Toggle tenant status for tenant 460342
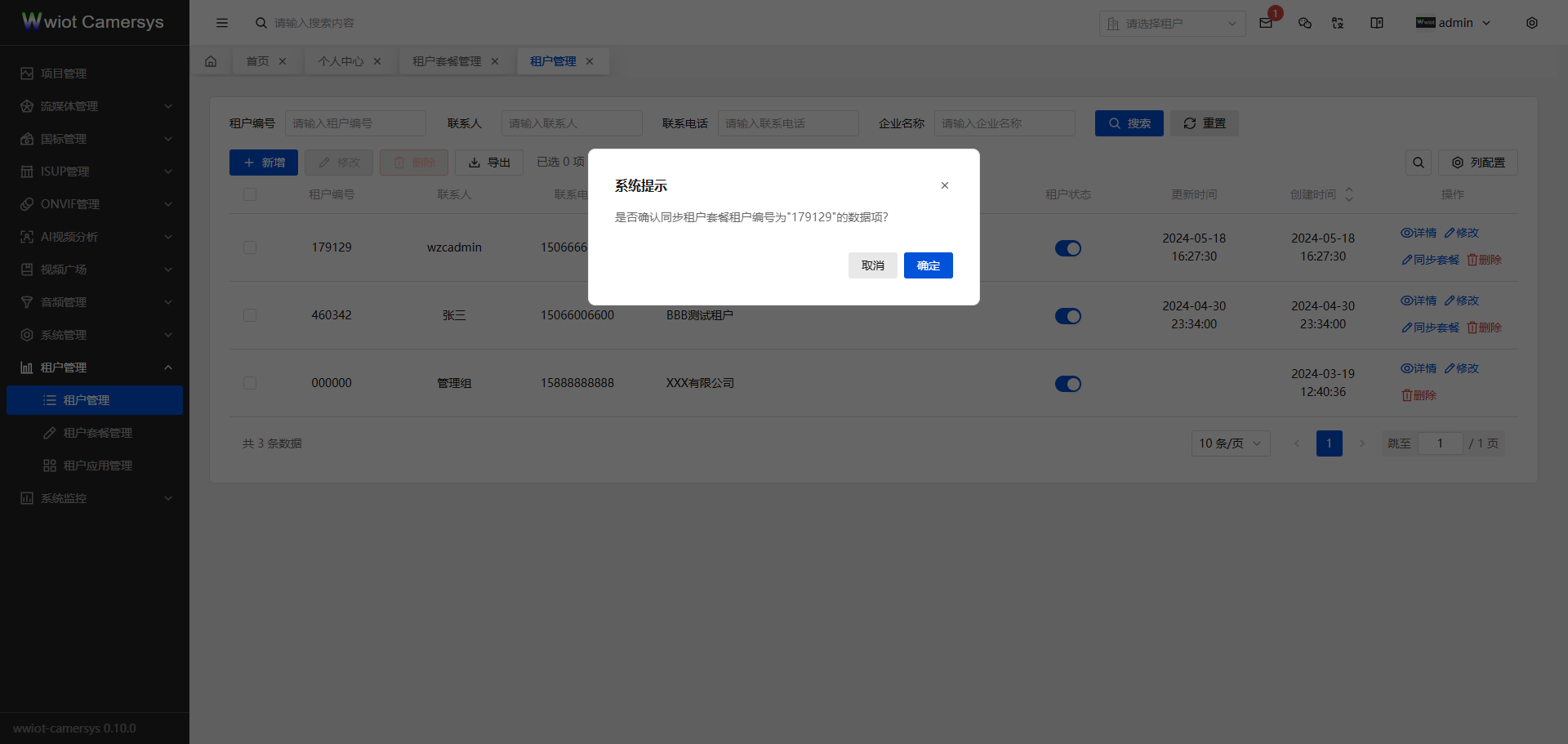This screenshot has width=1568, height=744. pyautogui.click(x=1067, y=316)
